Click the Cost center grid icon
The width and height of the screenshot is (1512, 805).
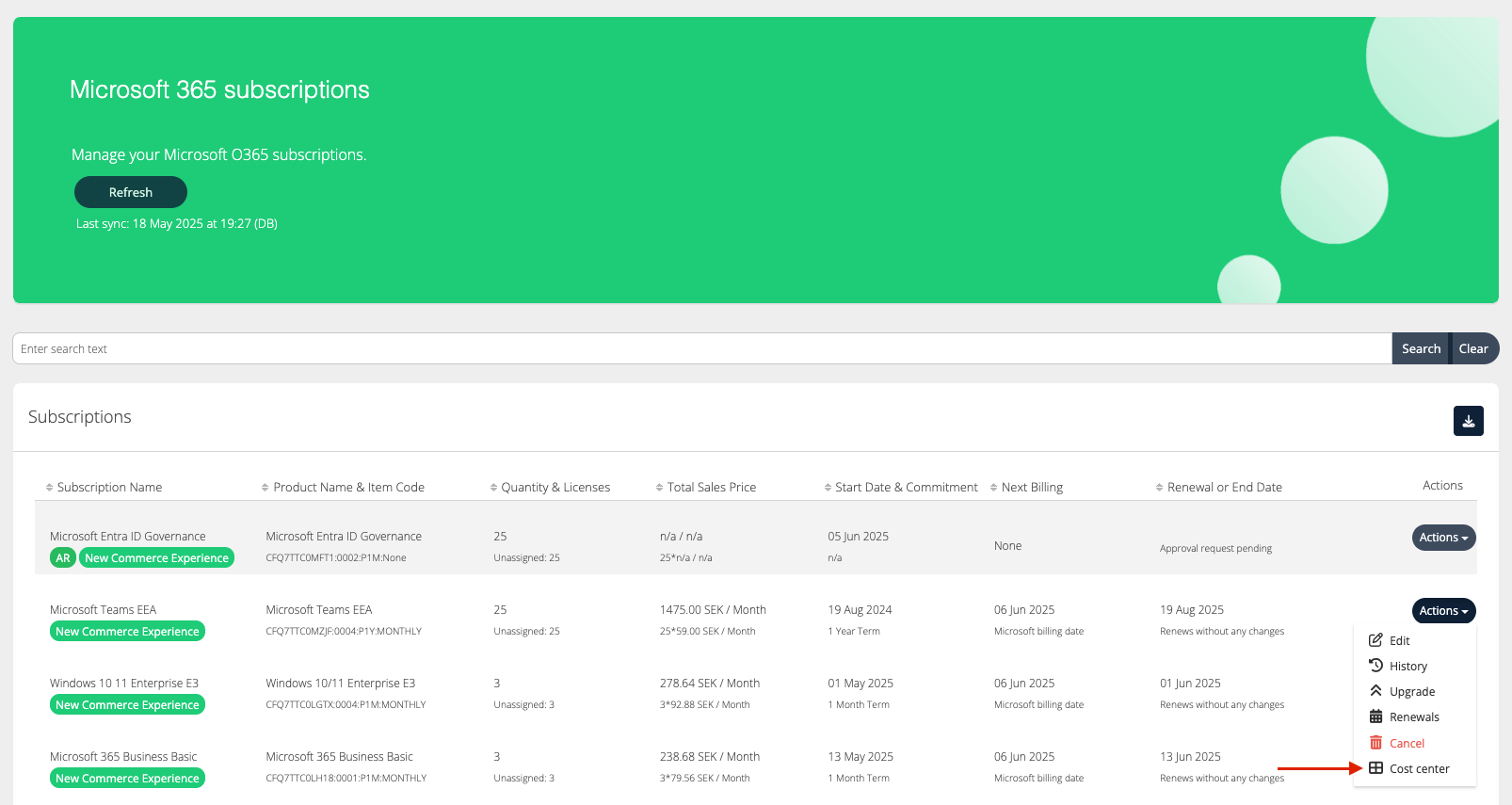(1375, 768)
